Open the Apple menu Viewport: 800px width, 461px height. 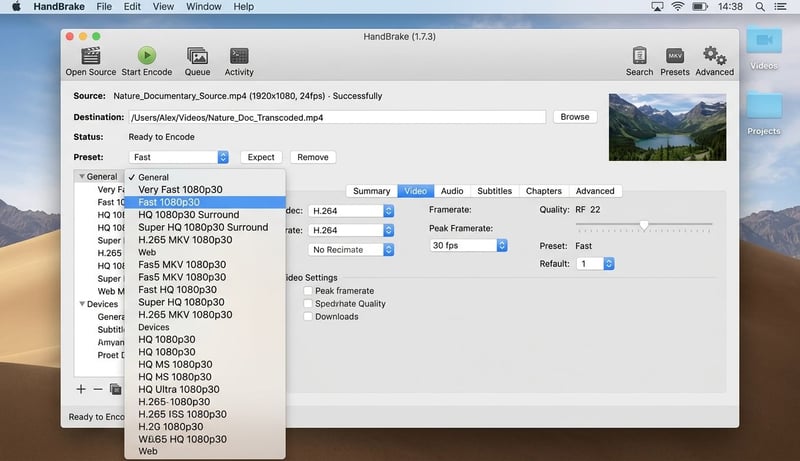click(16, 7)
